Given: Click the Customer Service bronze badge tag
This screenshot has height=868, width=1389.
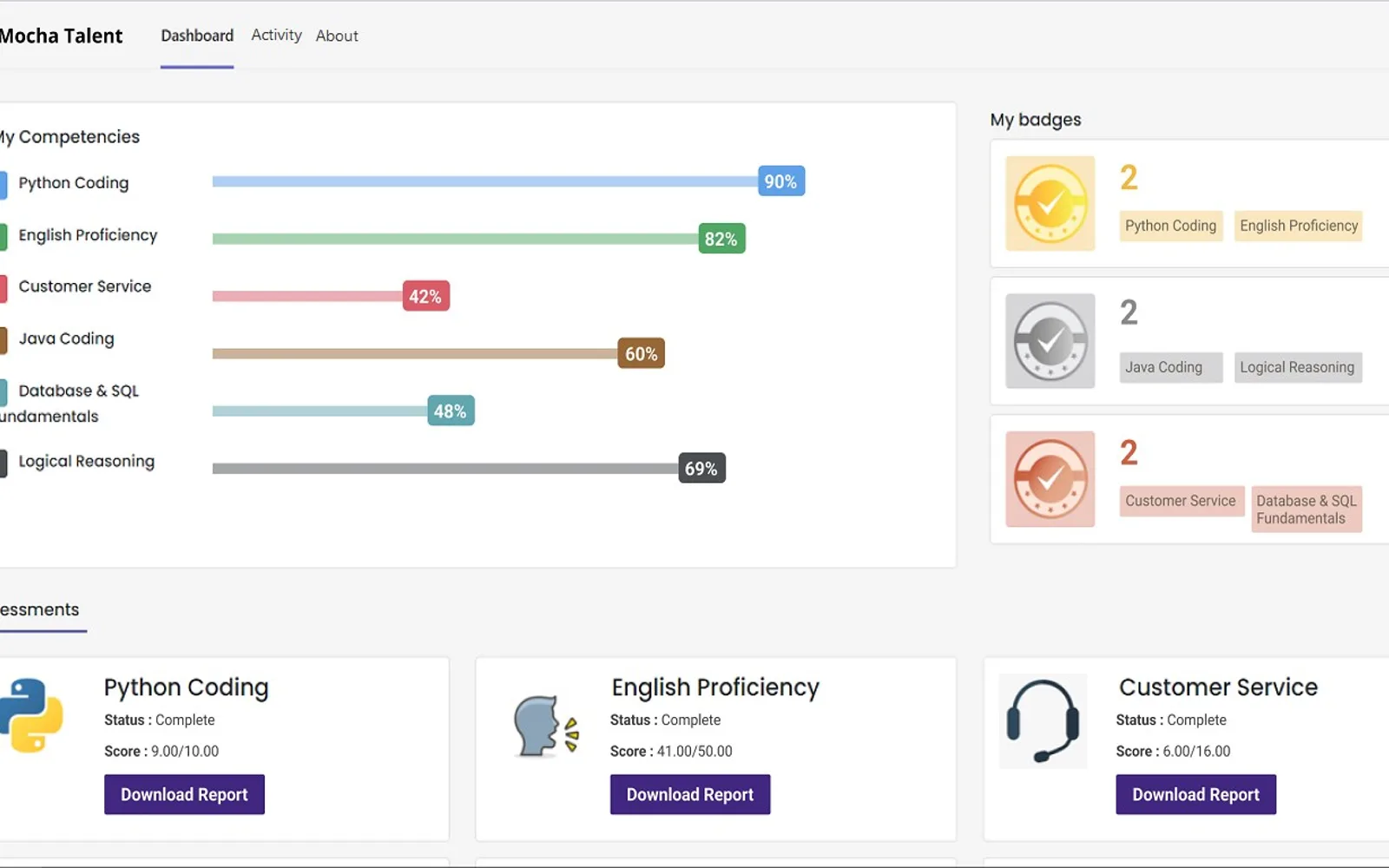Looking at the screenshot, I should (1182, 501).
